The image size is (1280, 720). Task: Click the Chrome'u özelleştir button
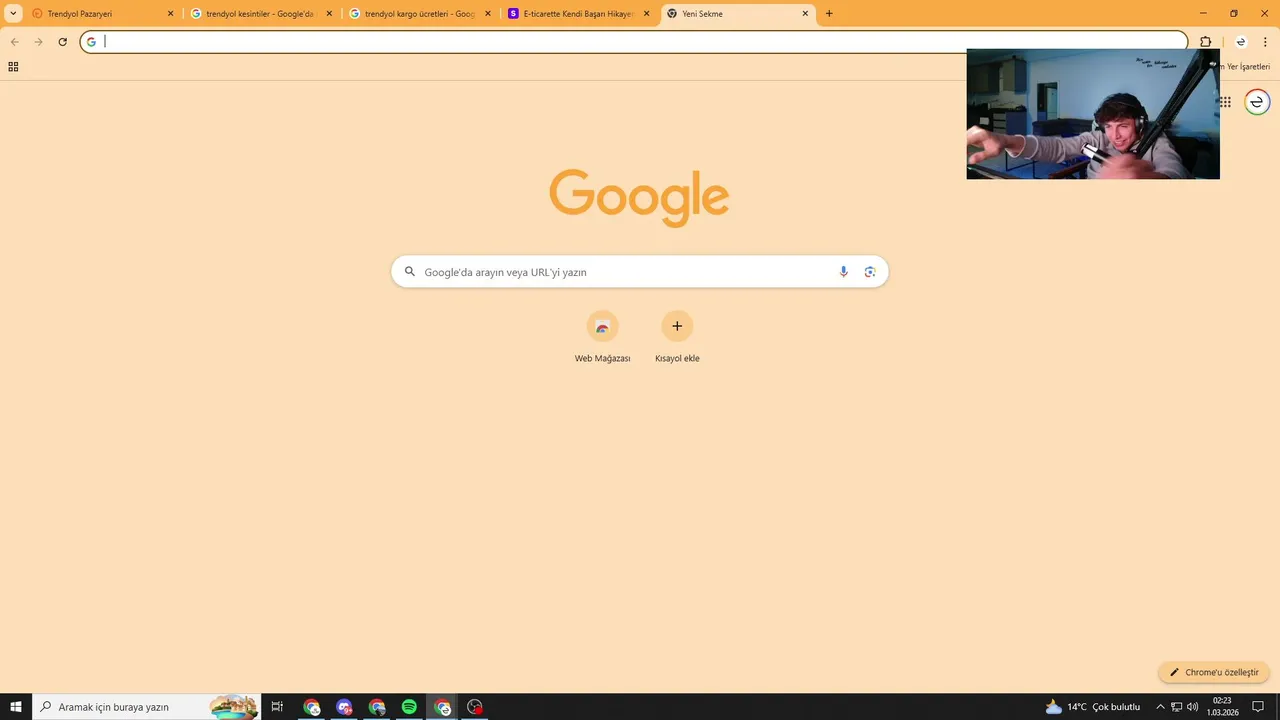coord(1214,672)
